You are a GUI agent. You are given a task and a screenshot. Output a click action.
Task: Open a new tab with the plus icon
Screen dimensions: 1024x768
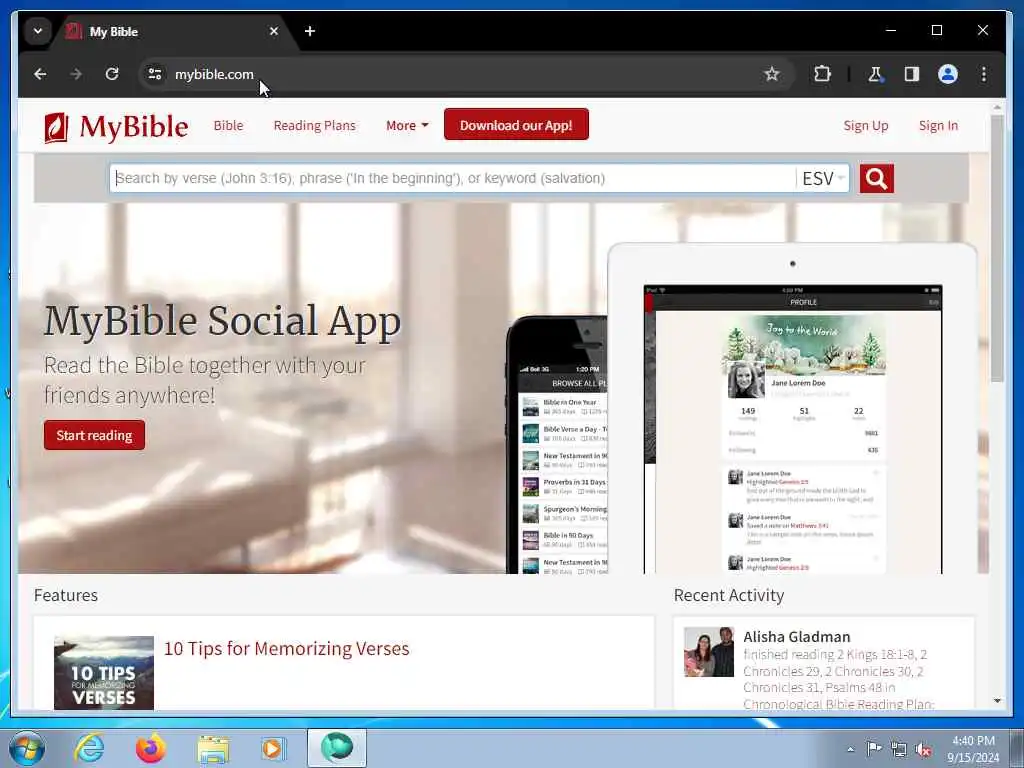[310, 31]
